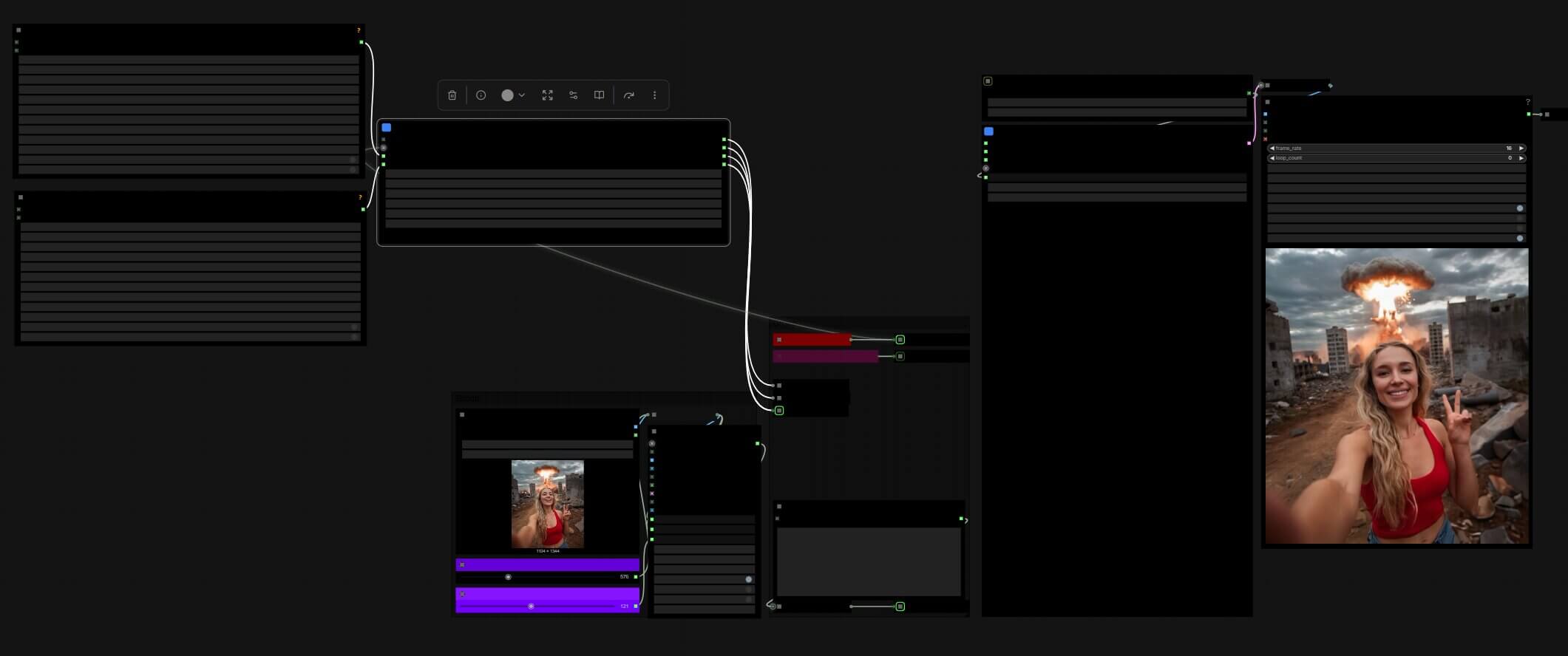The width and height of the screenshot is (1568, 656).
Task: Expand the chevron beside the color circle
Action: click(522, 95)
